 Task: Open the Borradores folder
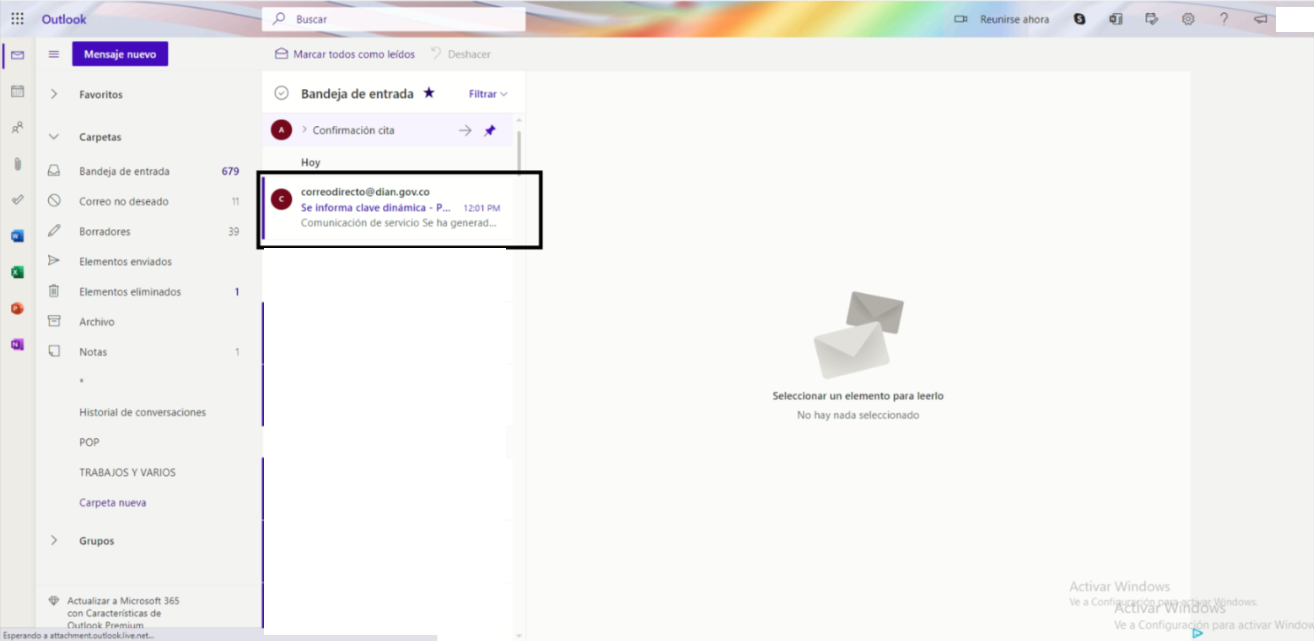click(105, 231)
